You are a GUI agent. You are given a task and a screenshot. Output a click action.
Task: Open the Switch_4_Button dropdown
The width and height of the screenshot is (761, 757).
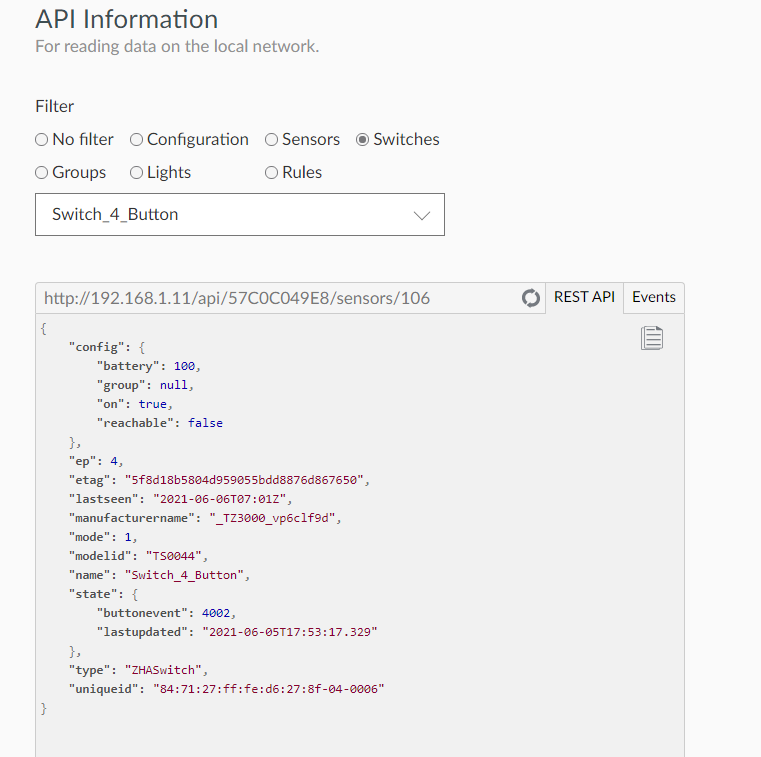[240, 214]
